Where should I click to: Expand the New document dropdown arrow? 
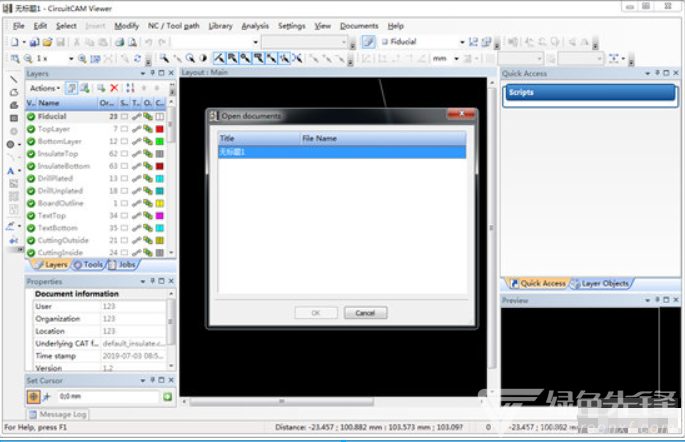tap(24, 42)
